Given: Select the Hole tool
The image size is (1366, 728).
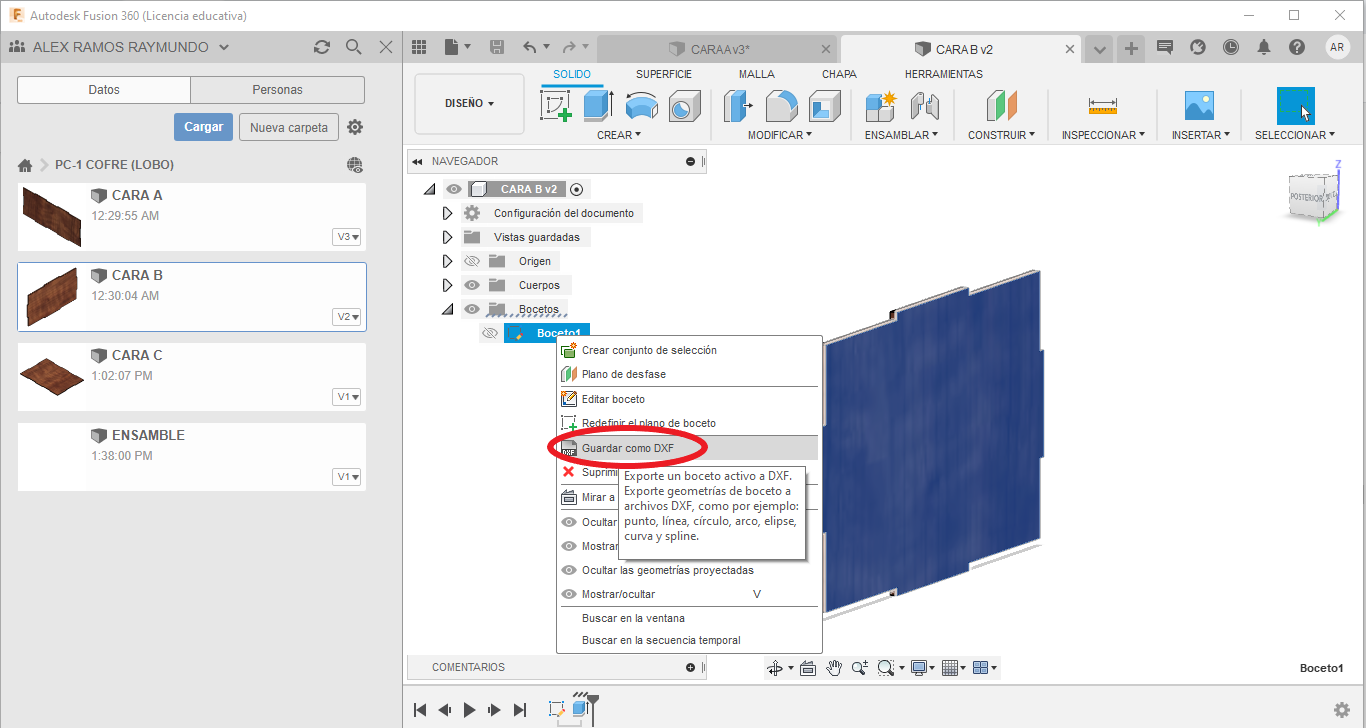Looking at the screenshot, I should pyautogui.click(x=684, y=106).
